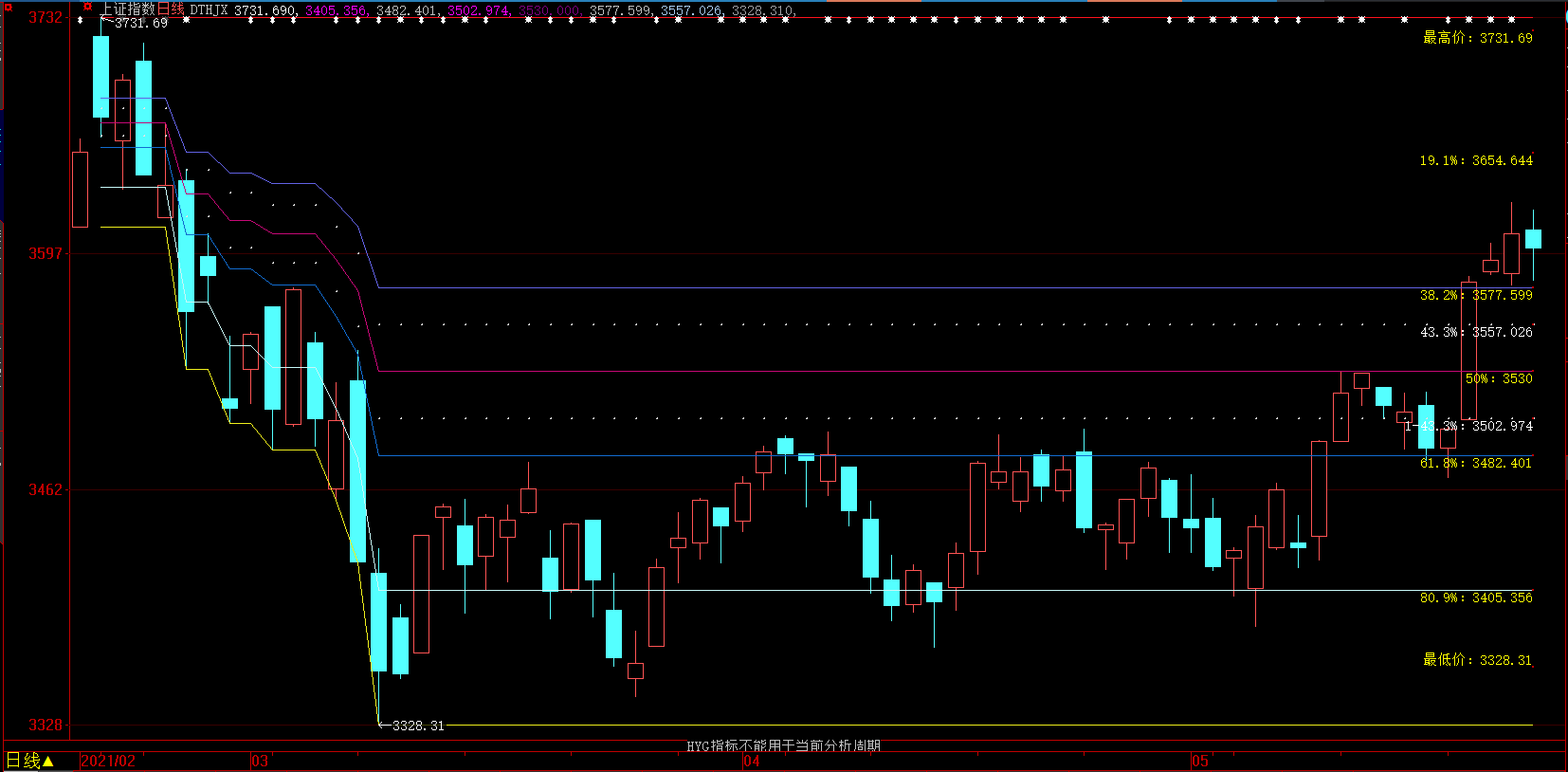The image size is (1568, 772).
Task: Select the last cyan candlestick at right edge
Action: tap(1533, 239)
